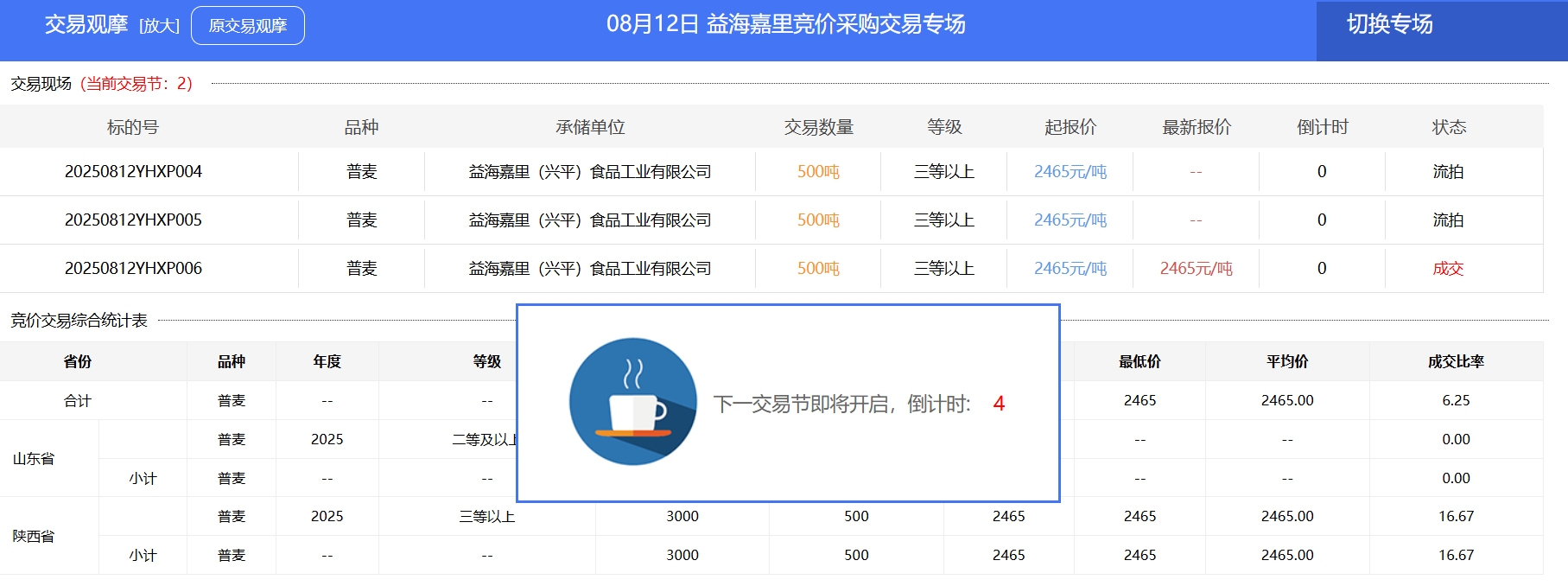Click the 省份 column header
1568x586 pixels.
[78, 361]
